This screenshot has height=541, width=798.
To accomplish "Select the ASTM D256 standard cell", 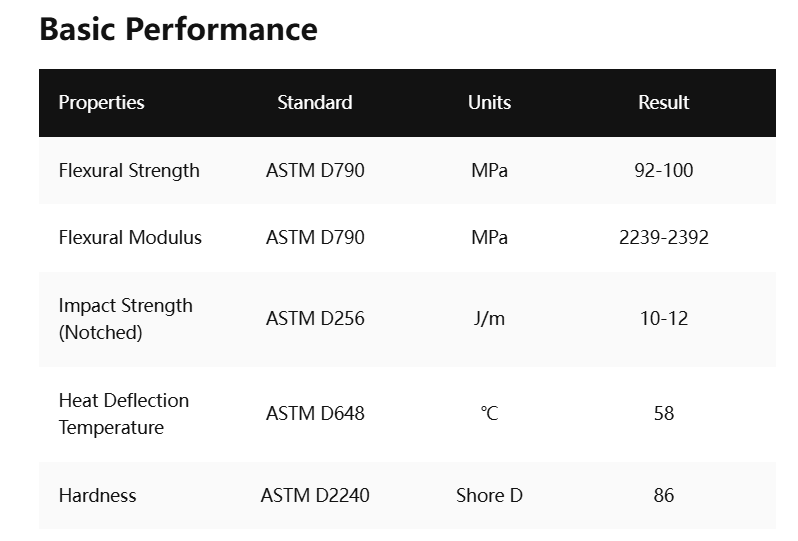I will [x=315, y=319].
